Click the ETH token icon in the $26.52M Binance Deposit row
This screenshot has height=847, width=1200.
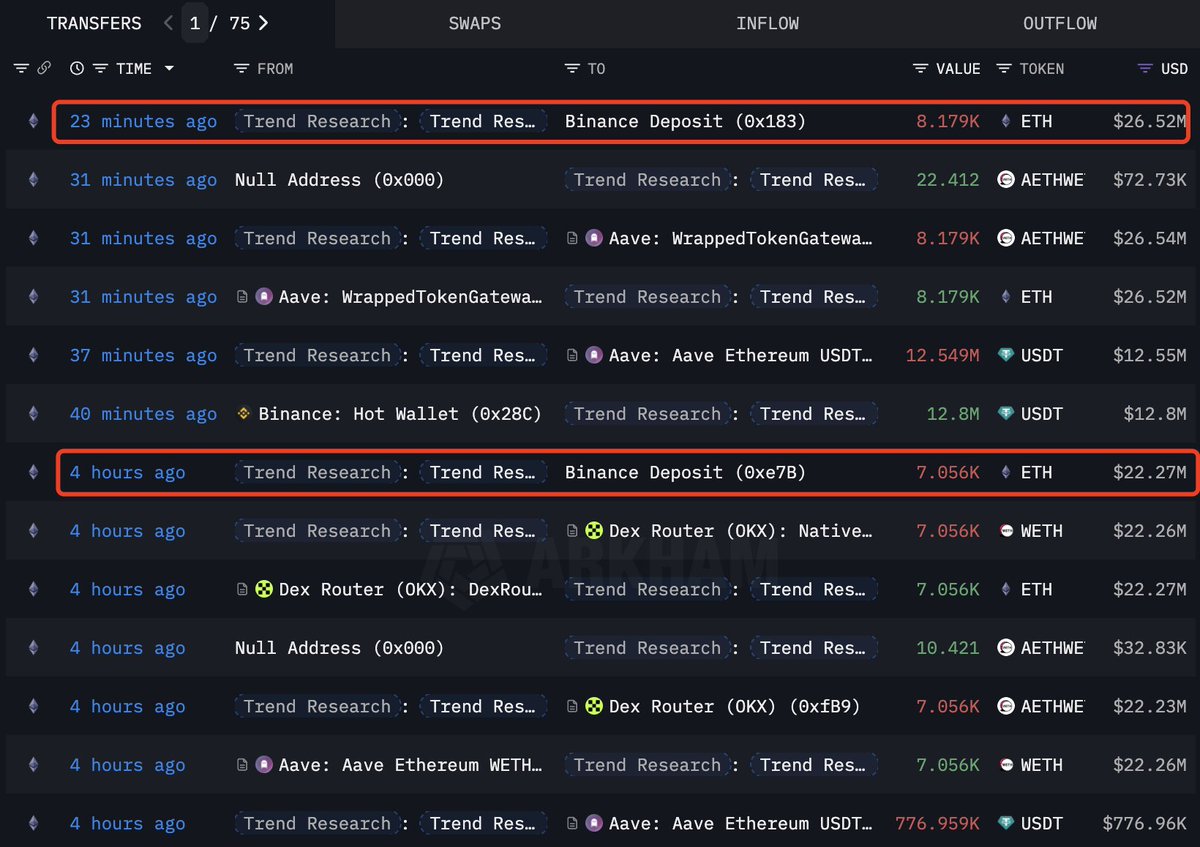[x=1005, y=121]
